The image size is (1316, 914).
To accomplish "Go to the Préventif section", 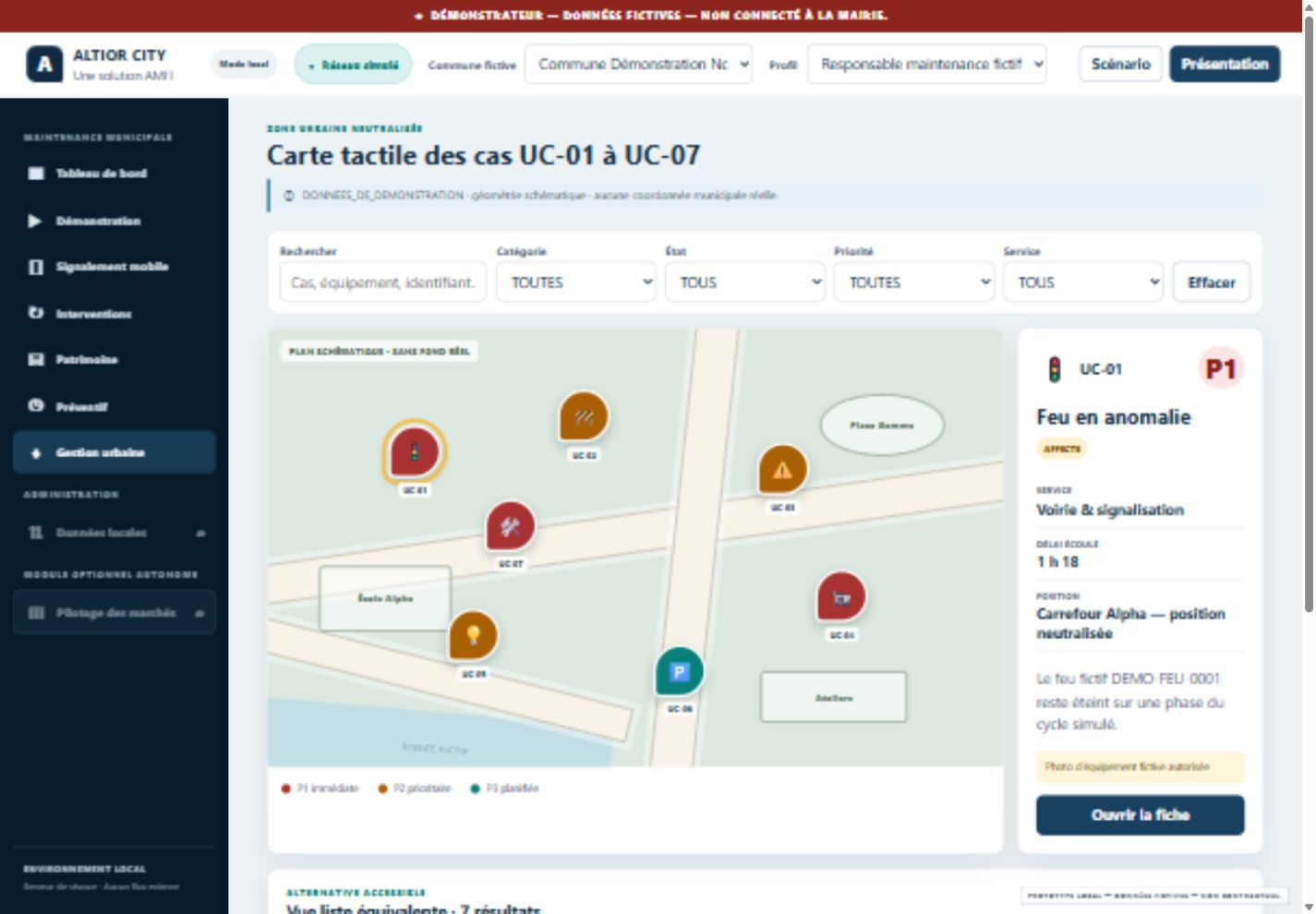I will (x=115, y=406).
